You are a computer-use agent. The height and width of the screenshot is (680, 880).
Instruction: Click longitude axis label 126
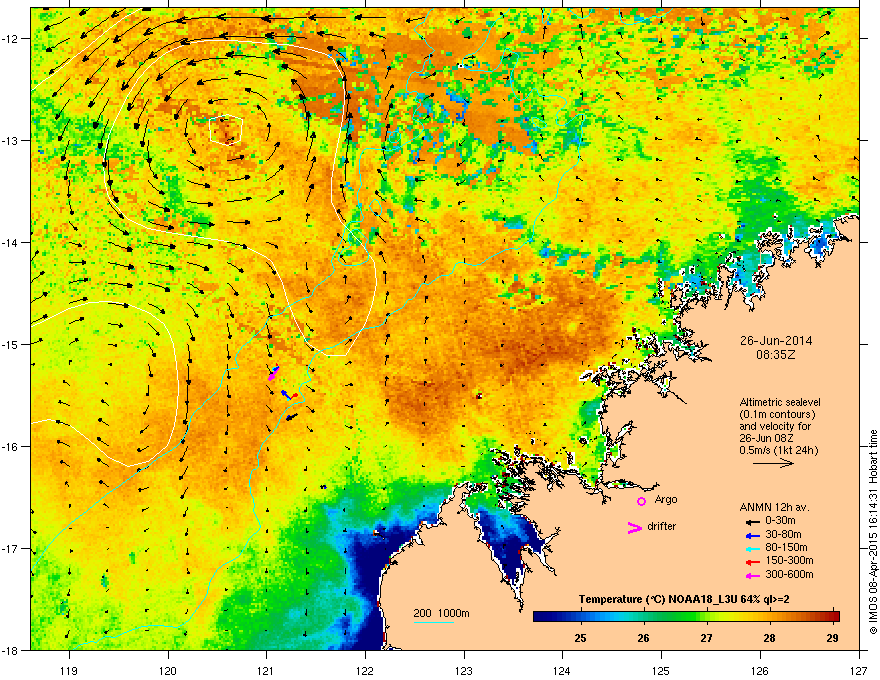pos(760,671)
